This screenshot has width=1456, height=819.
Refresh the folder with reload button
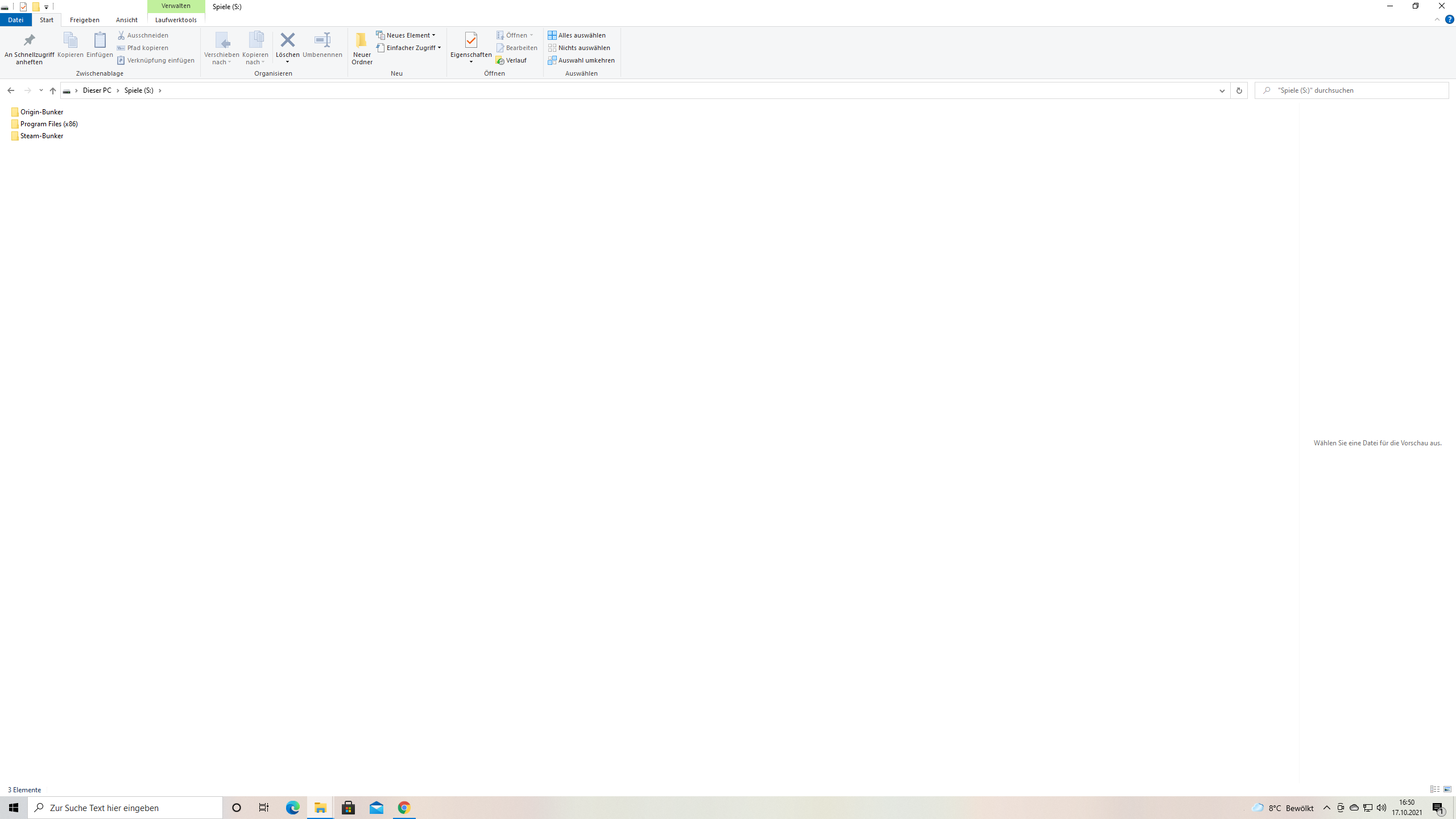pyautogui.click(x=1239, y=90)
